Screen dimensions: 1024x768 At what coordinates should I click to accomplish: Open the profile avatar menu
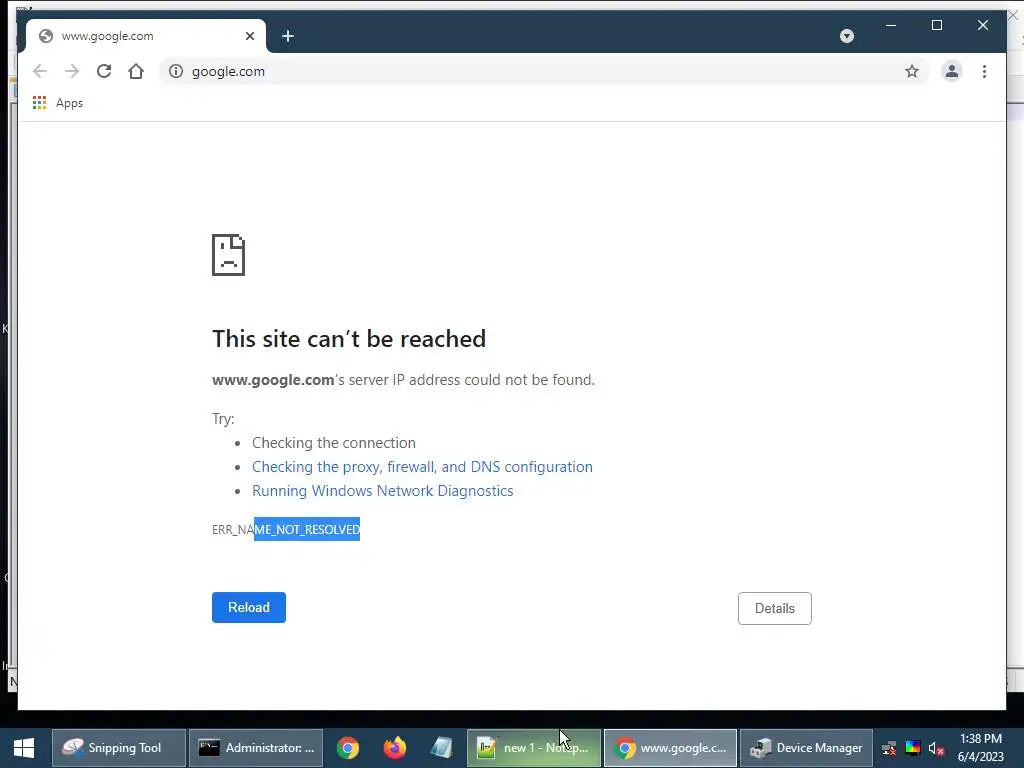[x=952, y=71]
